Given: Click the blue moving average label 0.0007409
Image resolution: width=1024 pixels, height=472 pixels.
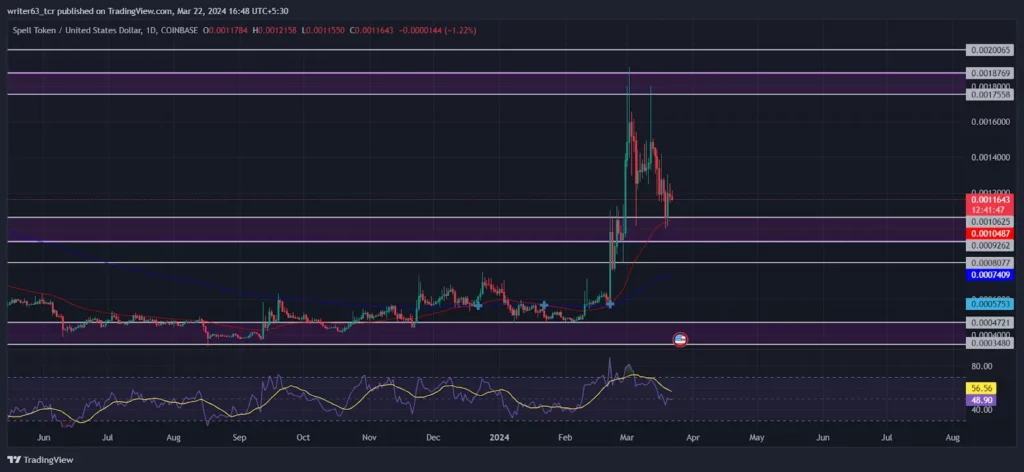Looking at the screenshot, I should (x=990, y=275).
